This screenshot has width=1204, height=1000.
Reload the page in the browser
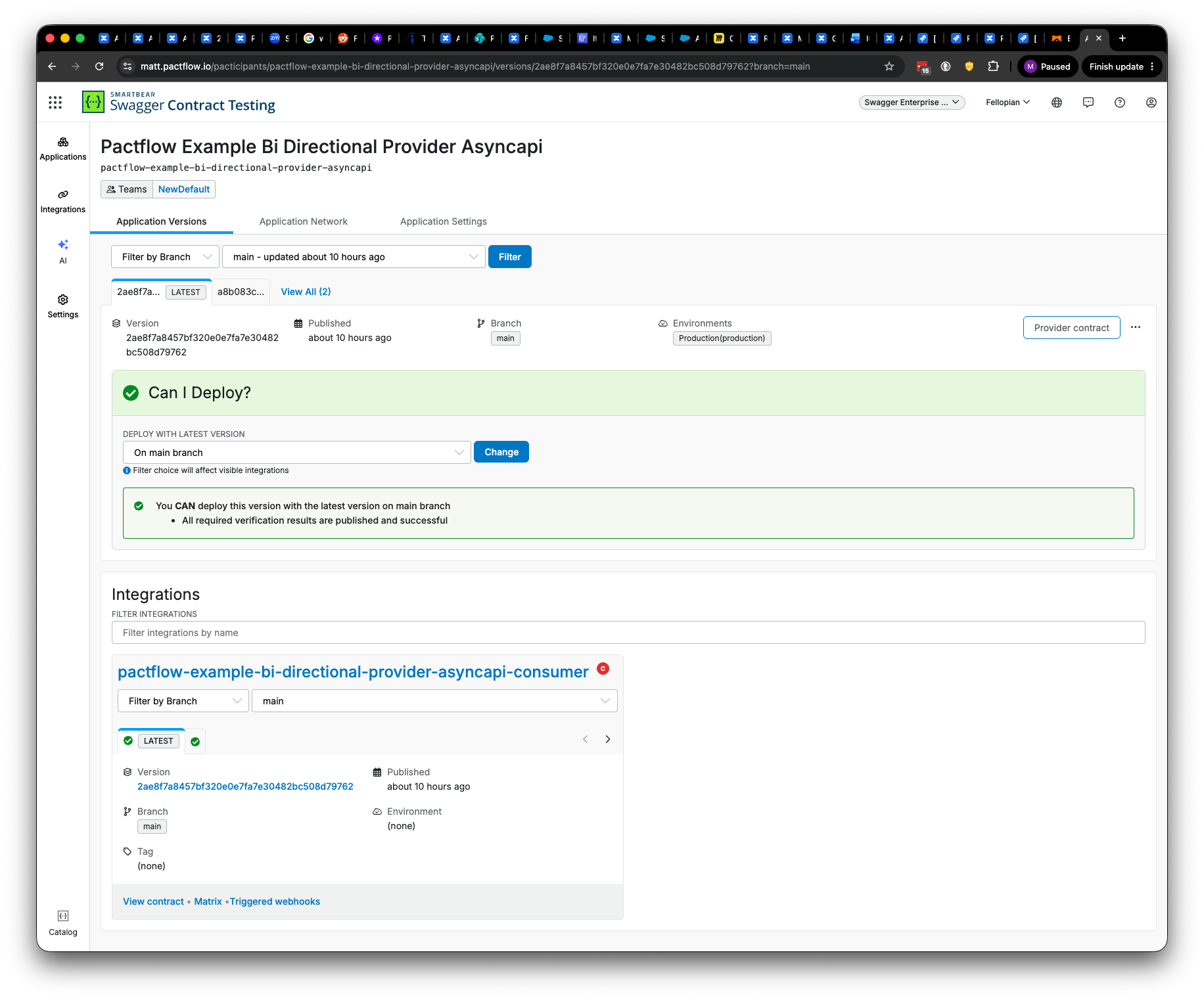click(99, 66)
